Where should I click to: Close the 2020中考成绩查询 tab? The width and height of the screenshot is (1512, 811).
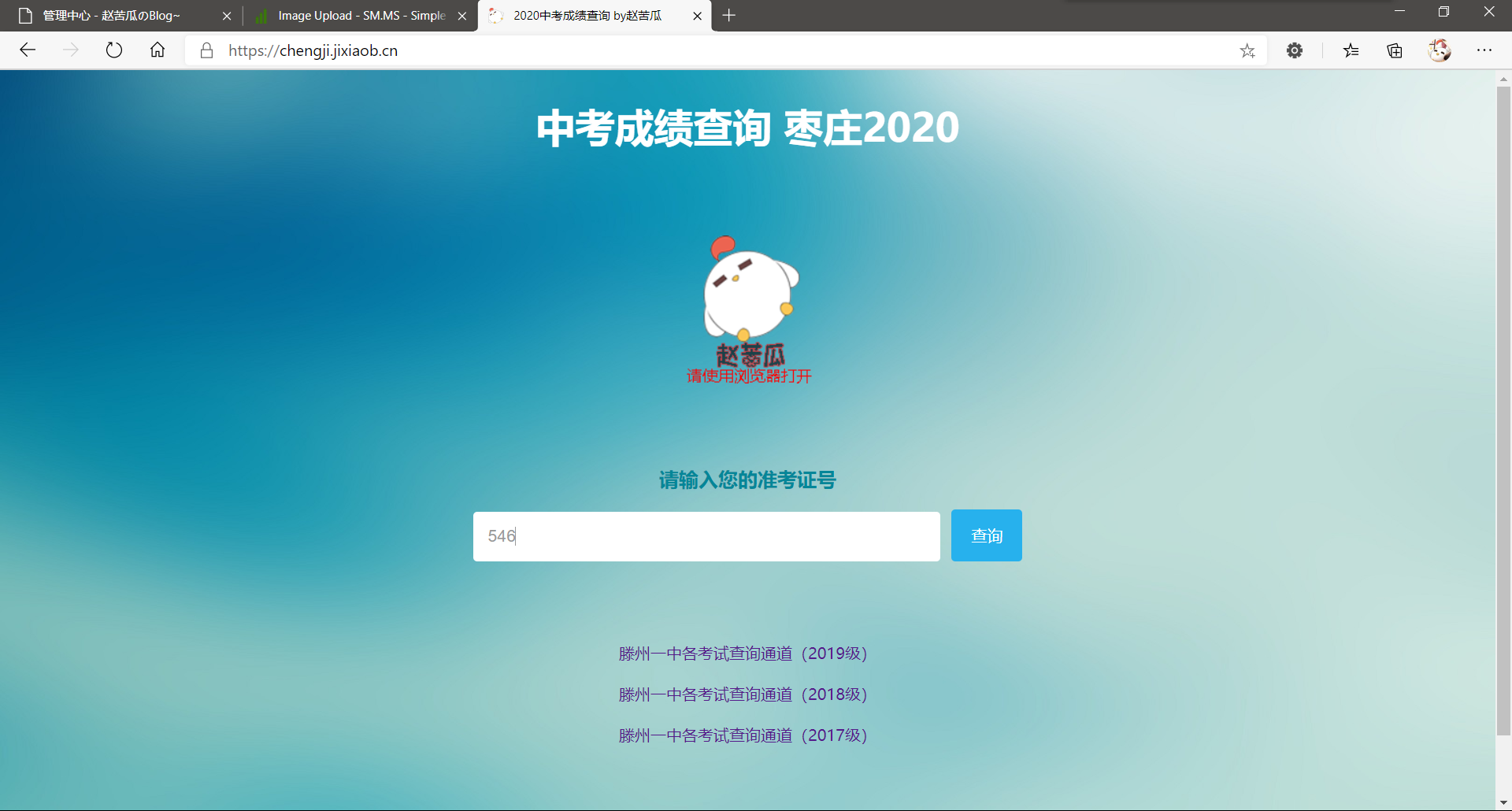697,16
